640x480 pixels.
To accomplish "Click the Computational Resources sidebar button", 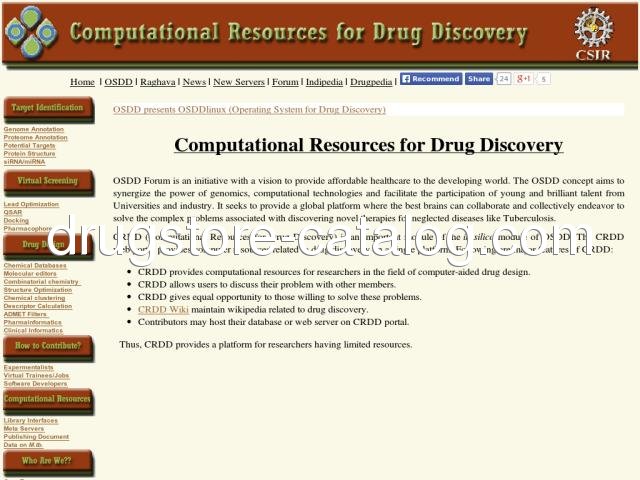I will click(48, 400).
